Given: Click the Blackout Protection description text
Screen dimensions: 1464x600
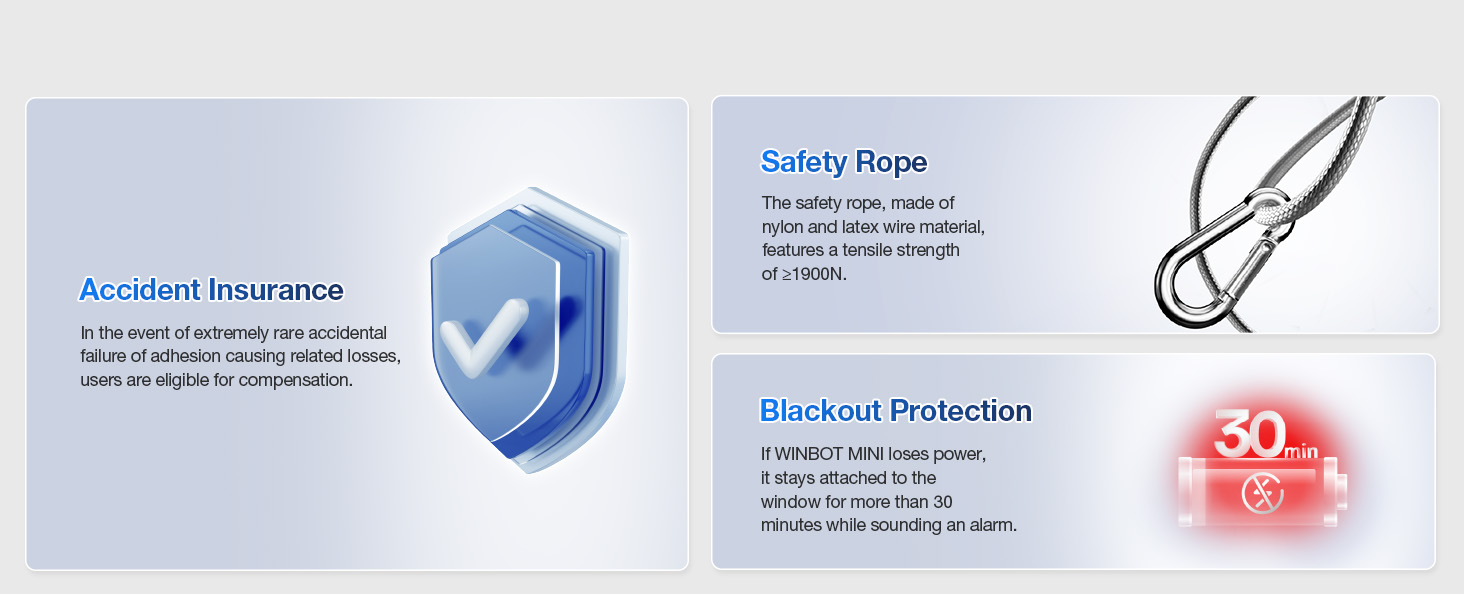Looking at the screenshot, I should [889, 489].
